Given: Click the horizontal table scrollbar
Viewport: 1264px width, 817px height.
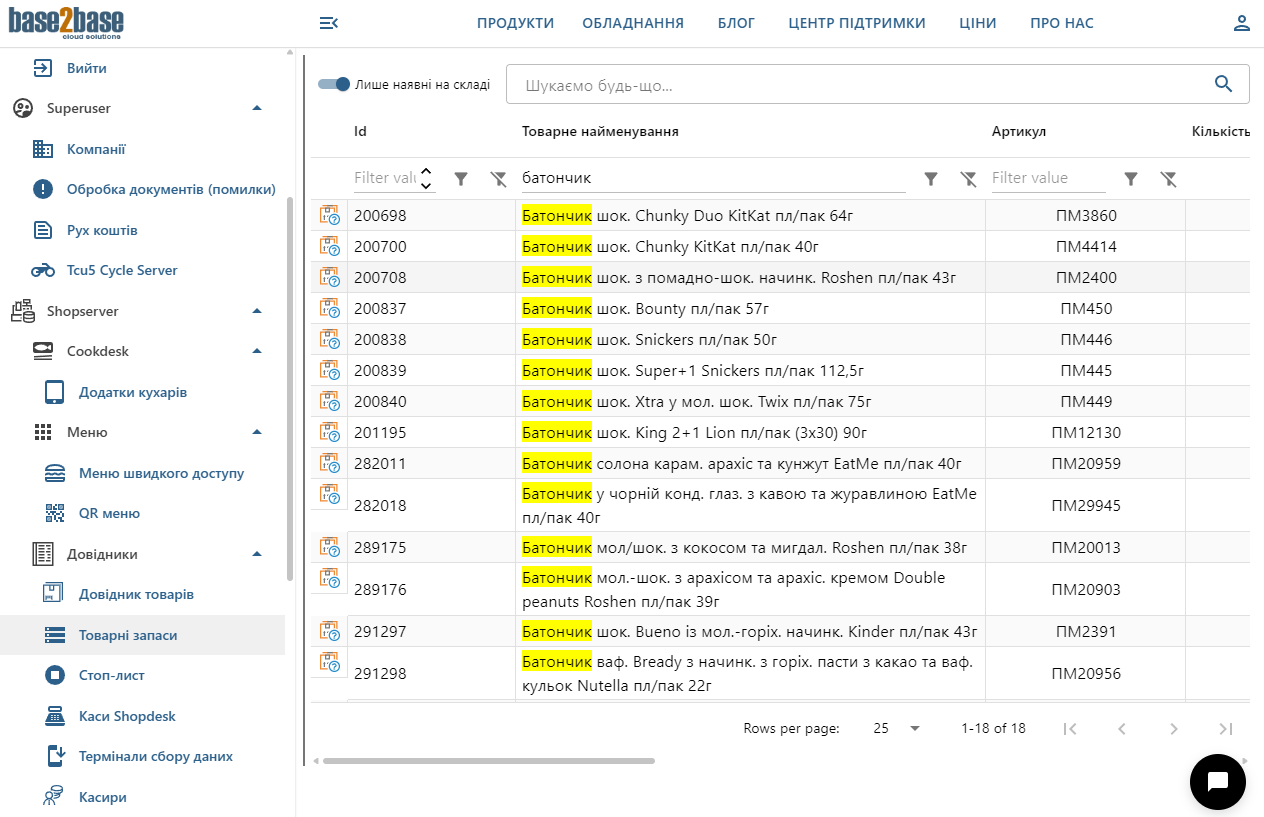Looking at the screenshot, I should coord(488,761).
